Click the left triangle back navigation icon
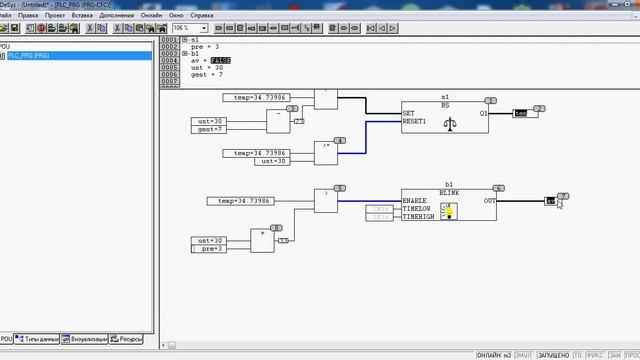 [382, 28]
